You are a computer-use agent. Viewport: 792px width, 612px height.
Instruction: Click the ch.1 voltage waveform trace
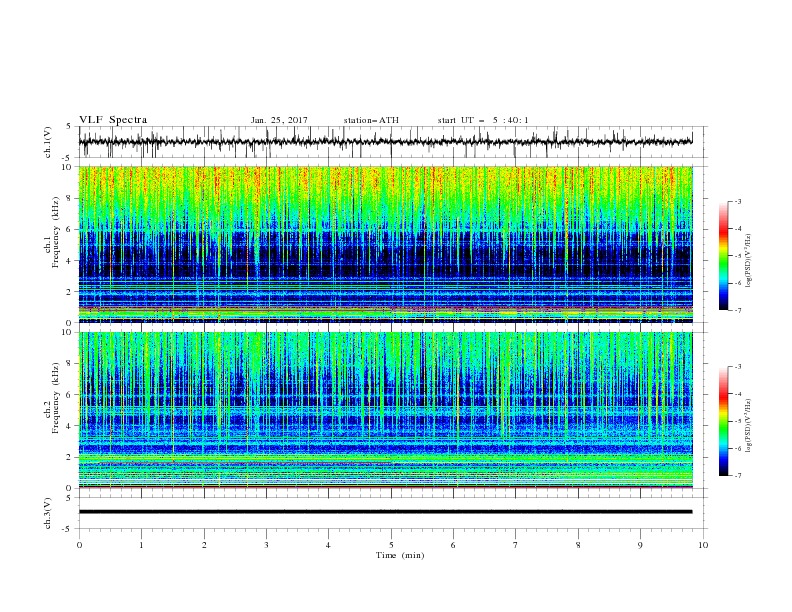(x=385, y=142)
